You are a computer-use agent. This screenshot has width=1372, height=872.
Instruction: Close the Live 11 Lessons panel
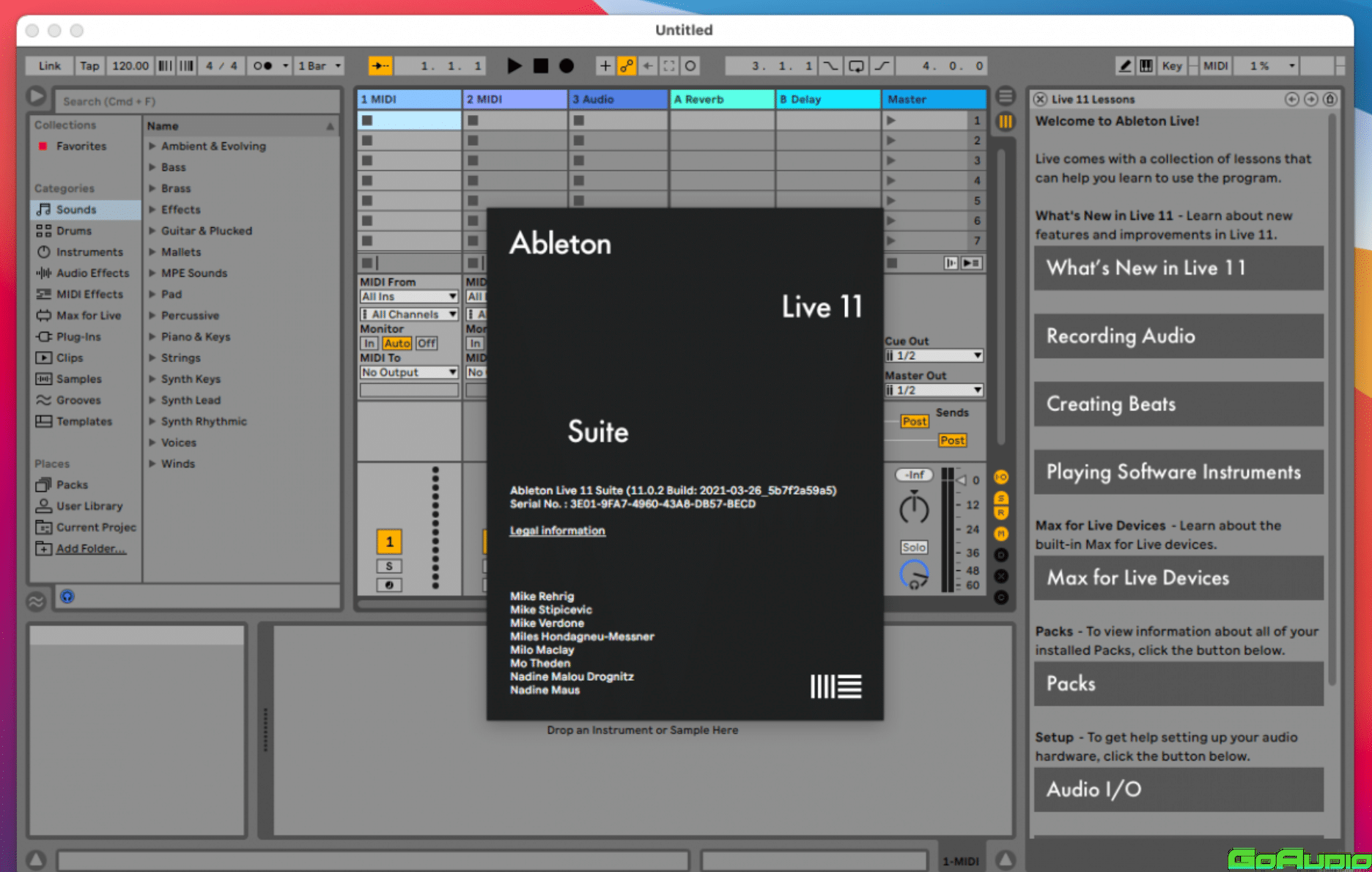[1040, 100]
